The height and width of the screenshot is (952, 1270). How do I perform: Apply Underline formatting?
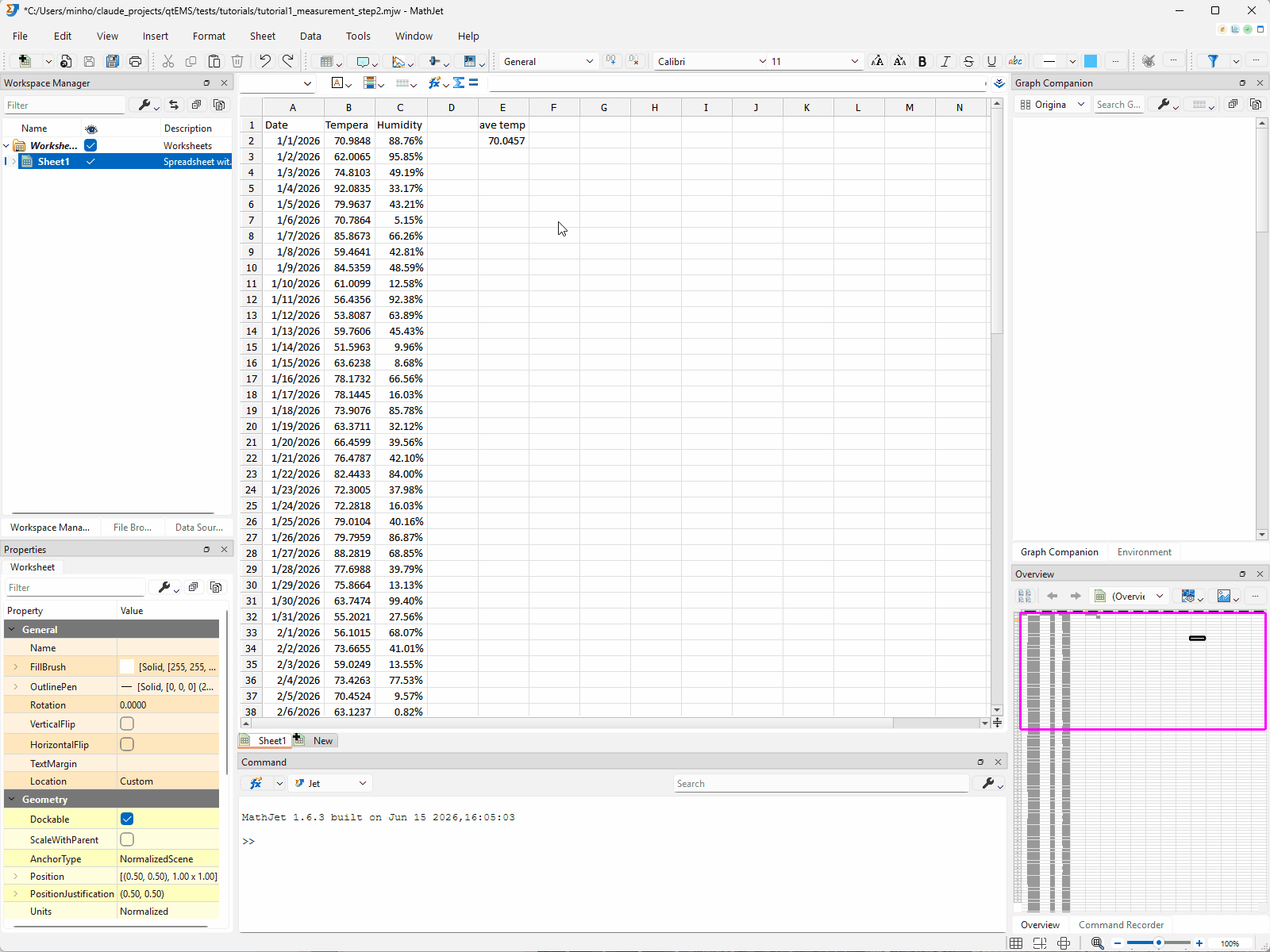pyautogui.click(x=991, y=61)
